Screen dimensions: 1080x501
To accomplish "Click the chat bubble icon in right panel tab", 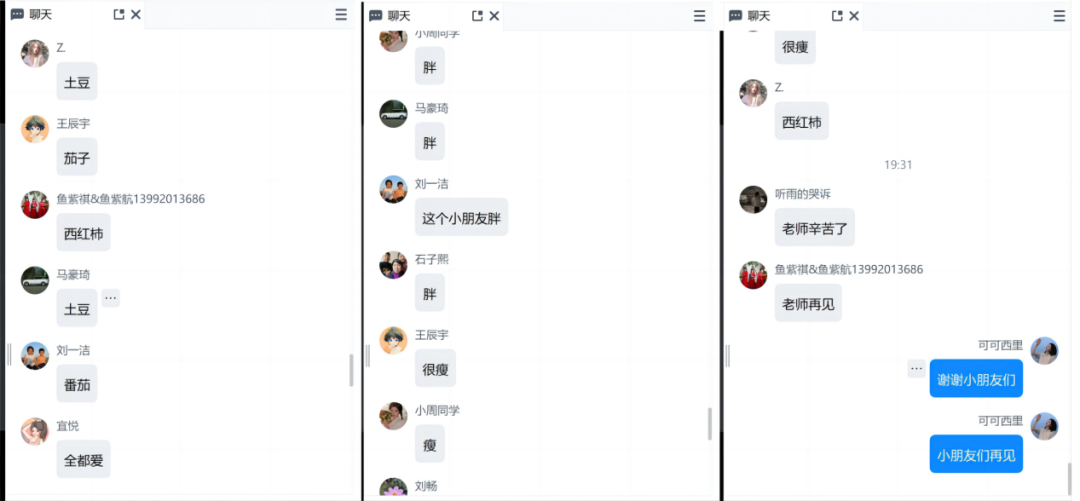I will (x=736, y=15).
